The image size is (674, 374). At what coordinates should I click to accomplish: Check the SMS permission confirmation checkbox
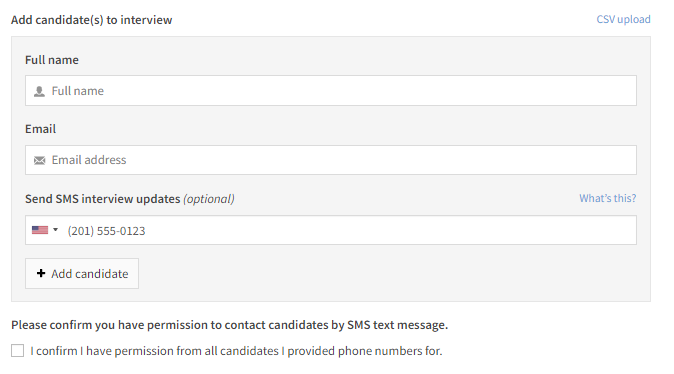pyautogui.click(x=18, y=350)
